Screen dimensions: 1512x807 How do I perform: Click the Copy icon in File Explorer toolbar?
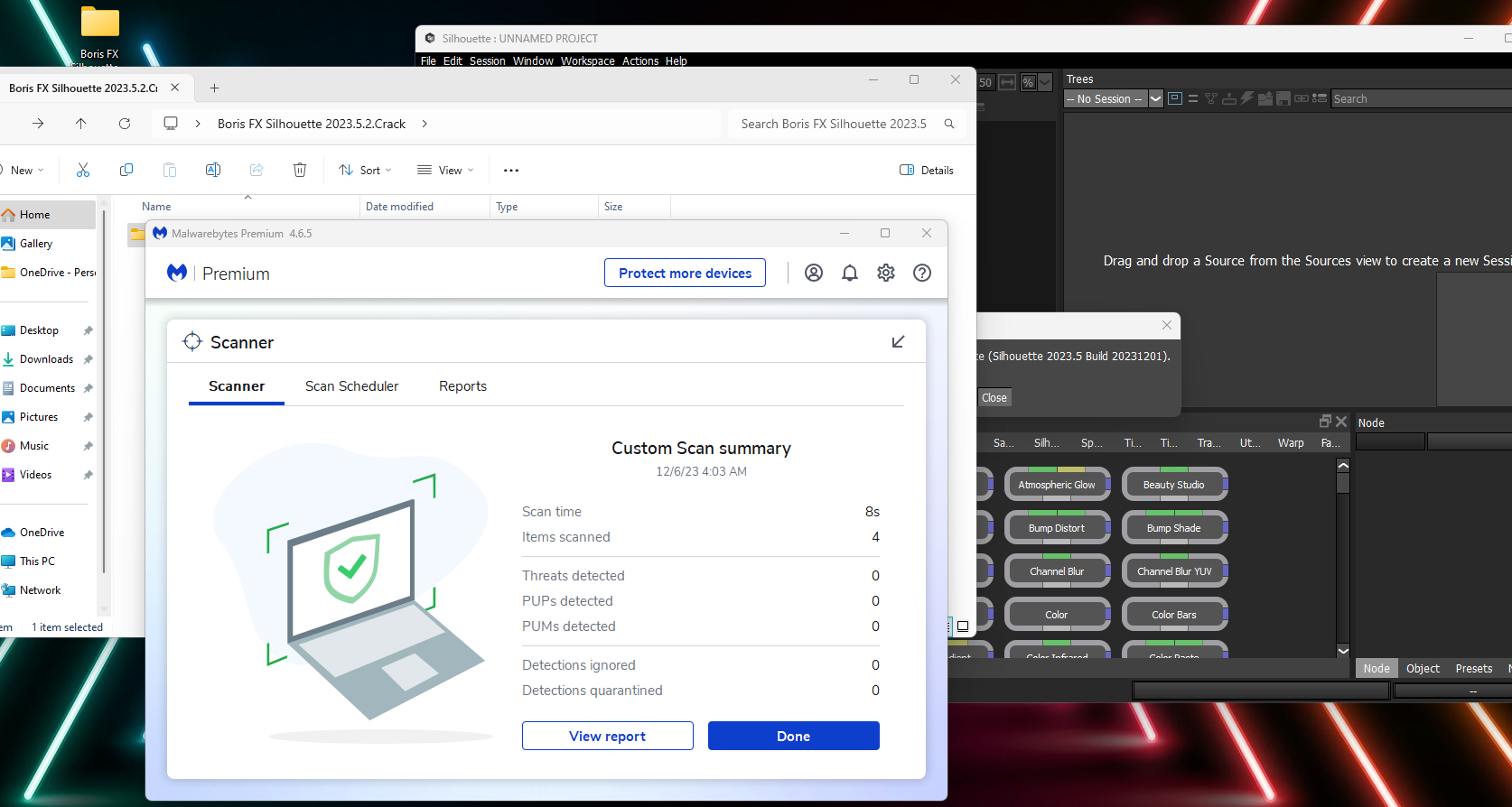(126, 170)
